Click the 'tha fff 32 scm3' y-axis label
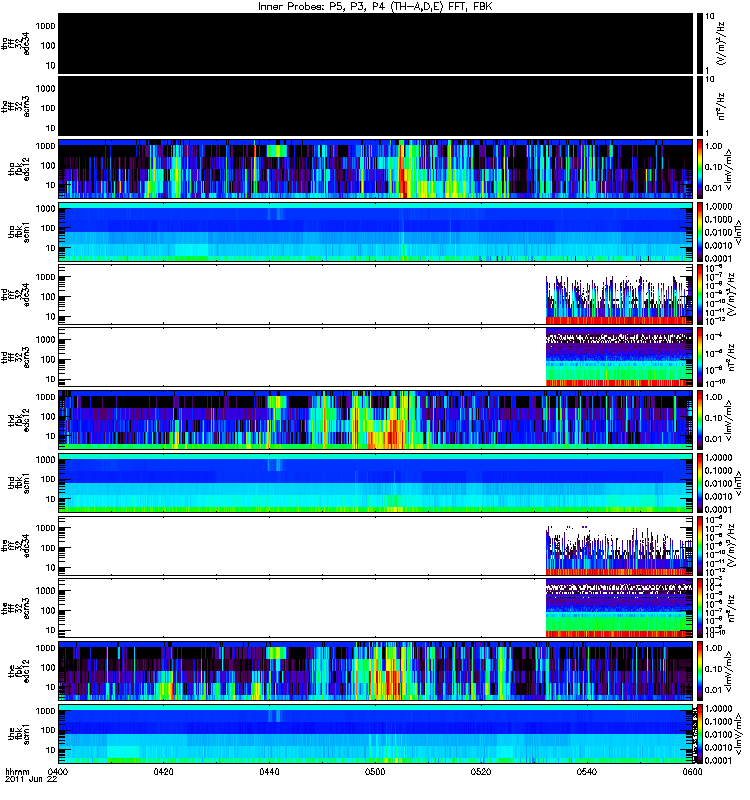Image resolution: width=750 pixels, height=800 pixels. click(x=16, y=107)
